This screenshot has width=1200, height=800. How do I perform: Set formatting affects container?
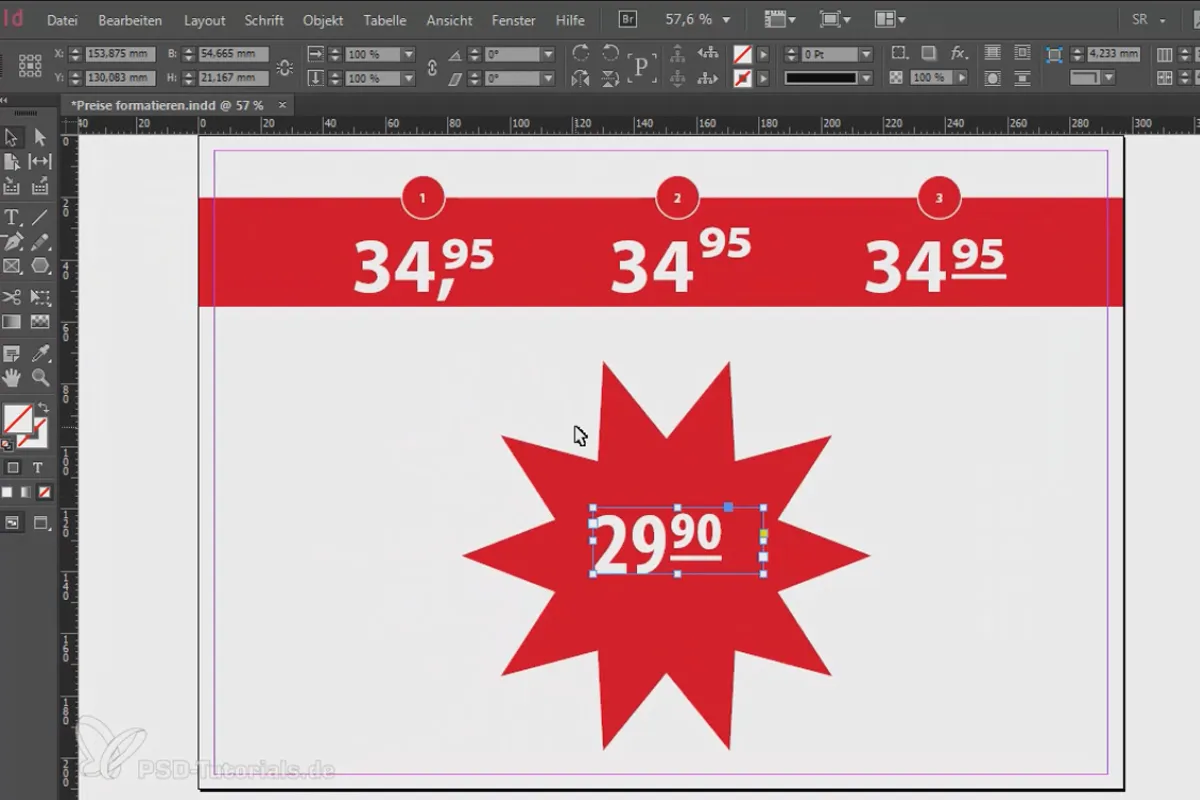[x=13, y=468]
